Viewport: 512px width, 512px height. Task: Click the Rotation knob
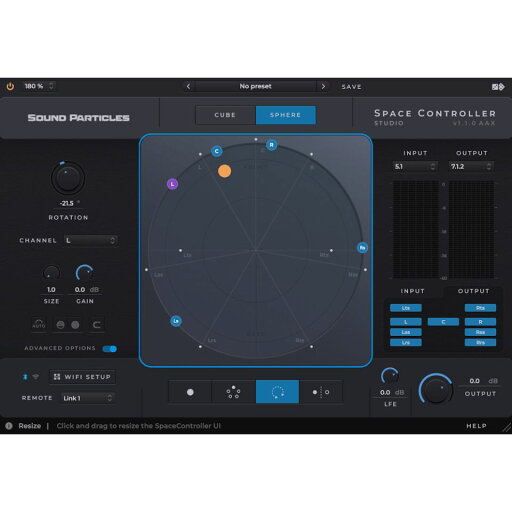coord(68,178)
